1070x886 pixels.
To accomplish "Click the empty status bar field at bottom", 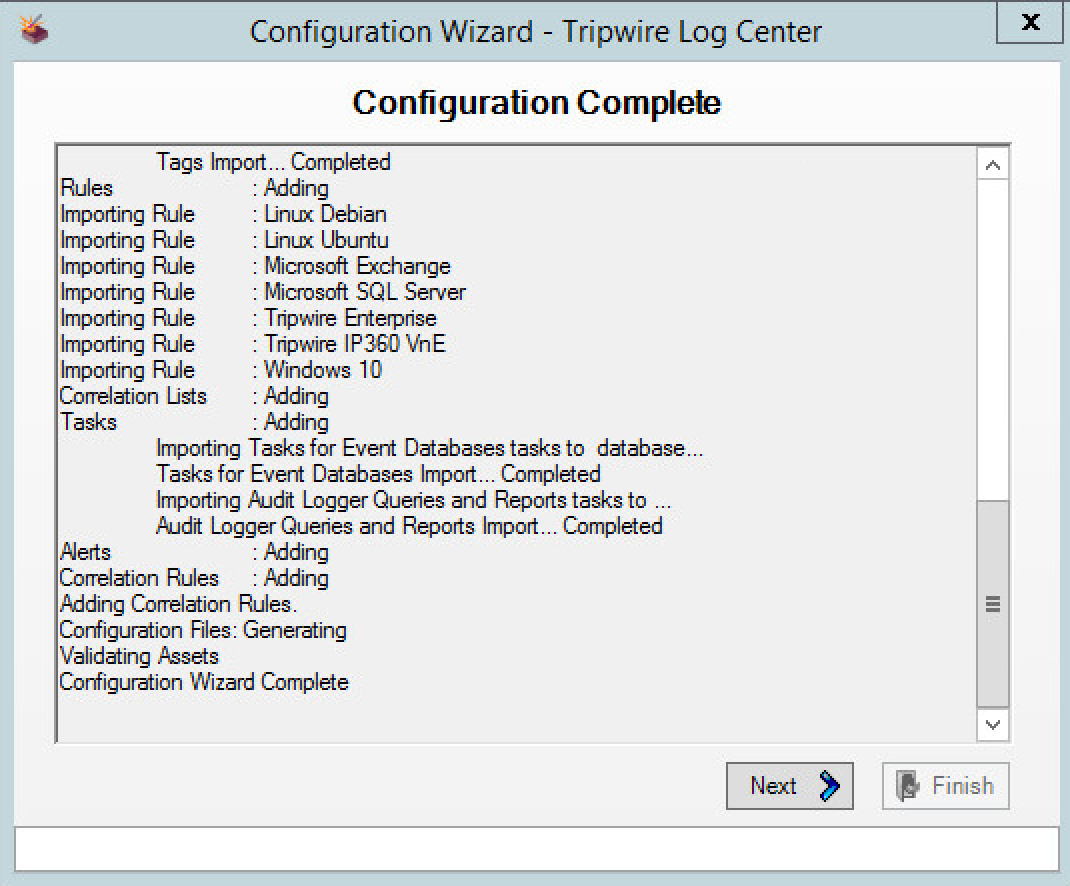I will coord(535,849).
